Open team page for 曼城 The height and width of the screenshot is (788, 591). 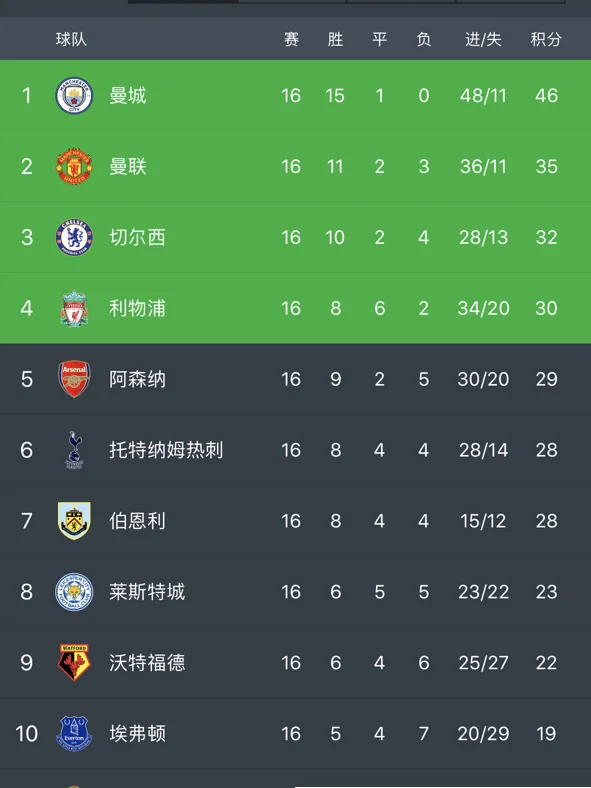[128, 95]
